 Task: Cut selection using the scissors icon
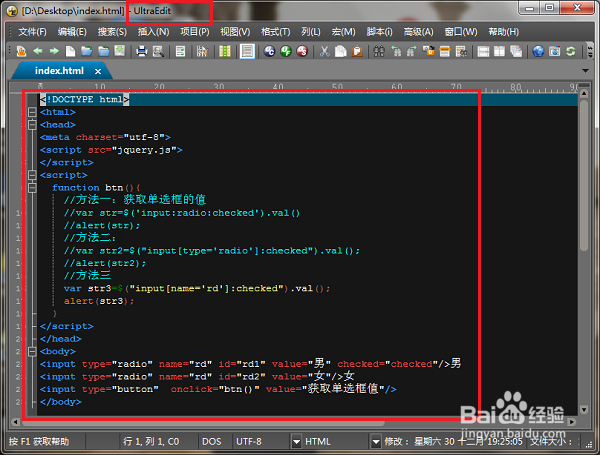pos(324,51)
